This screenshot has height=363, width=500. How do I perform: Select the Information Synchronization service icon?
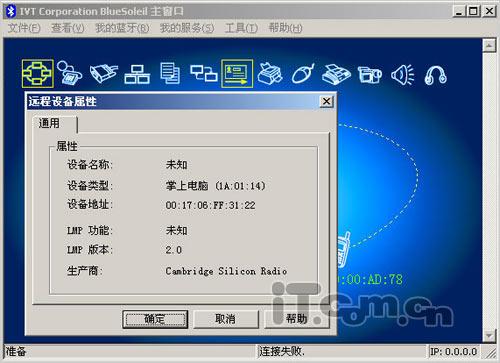[x=203, y=73]
